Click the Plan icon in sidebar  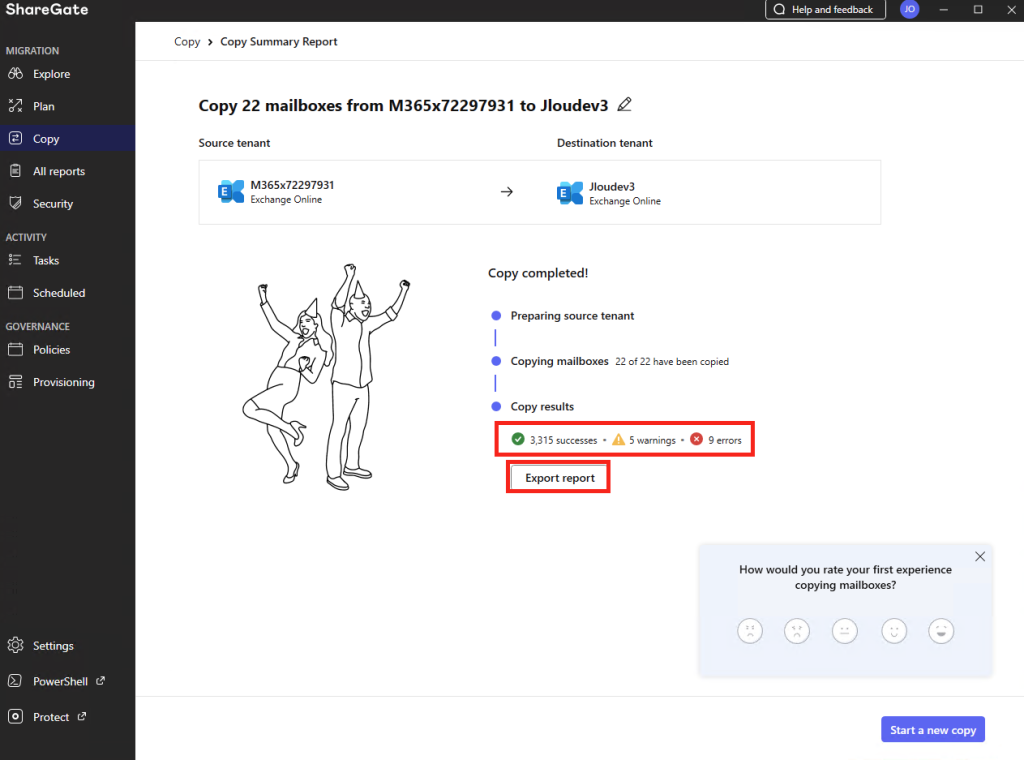tap(16, 106)
